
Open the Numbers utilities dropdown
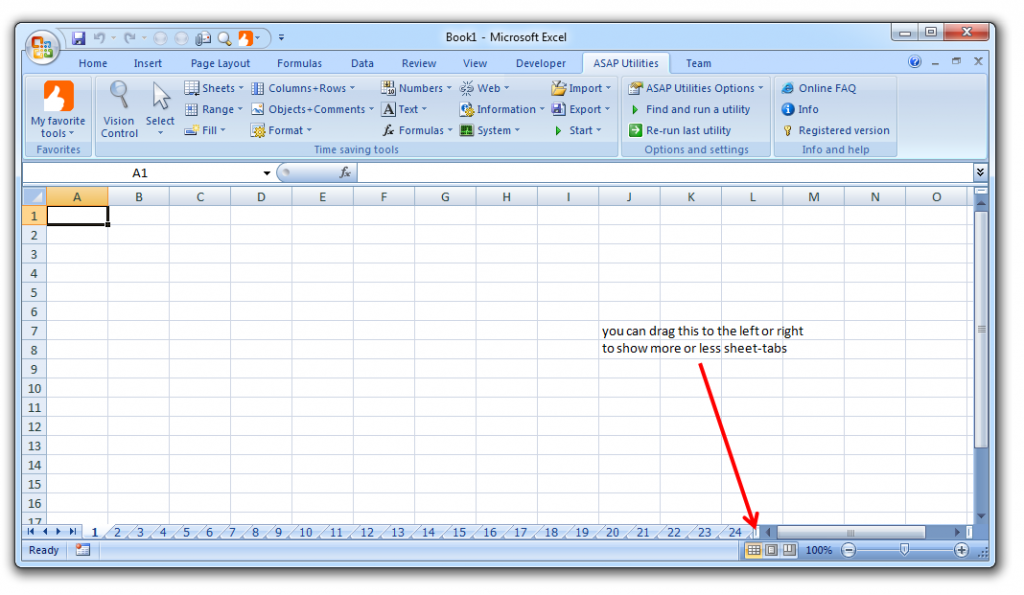[417, 88]
